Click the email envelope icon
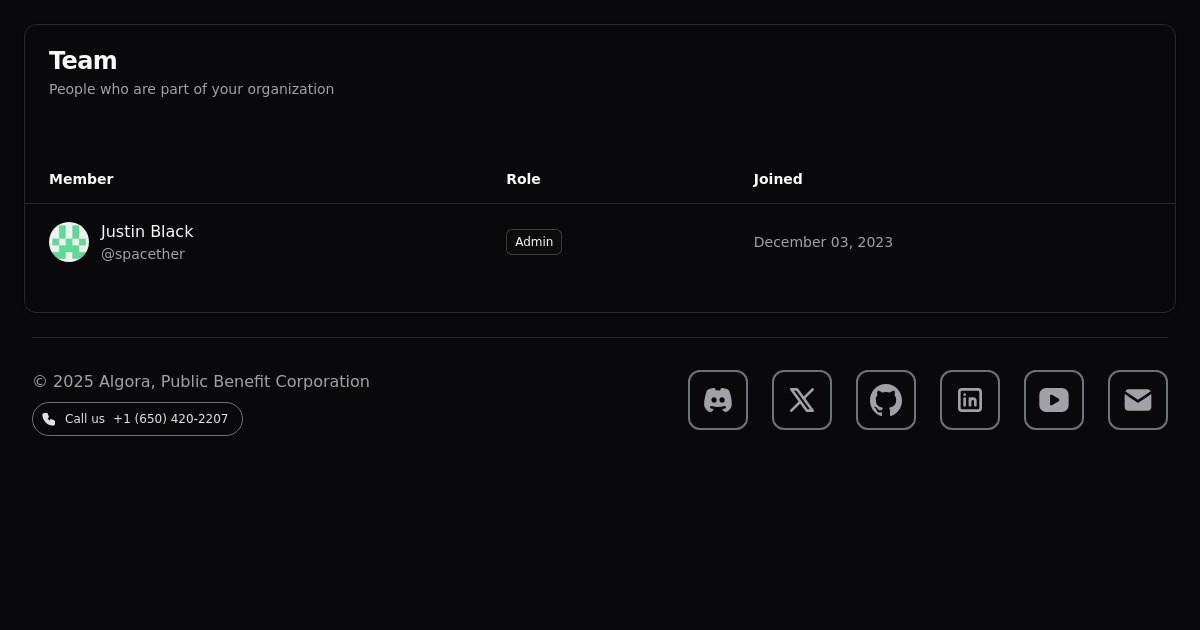 pyautogui.click(x=1138, y=400)
